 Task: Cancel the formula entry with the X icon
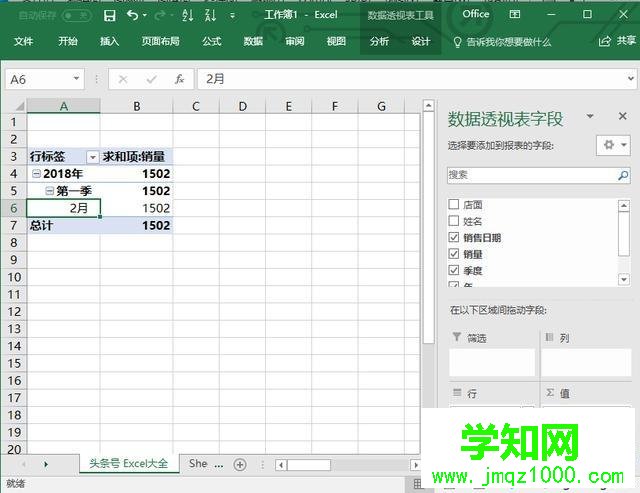click(x=123, y=79)
